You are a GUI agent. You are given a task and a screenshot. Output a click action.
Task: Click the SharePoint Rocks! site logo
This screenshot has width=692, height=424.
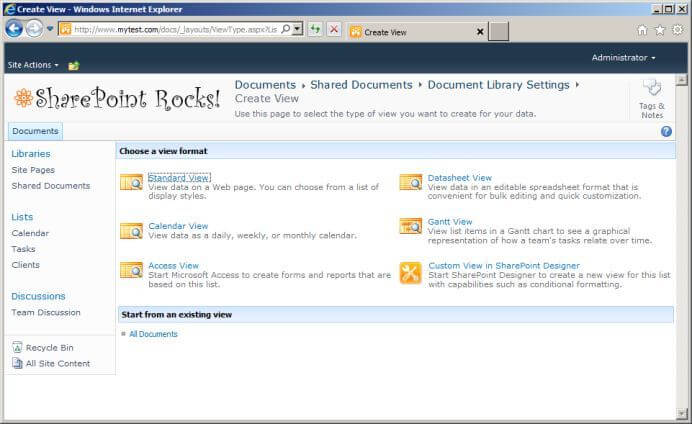[117, 98]
